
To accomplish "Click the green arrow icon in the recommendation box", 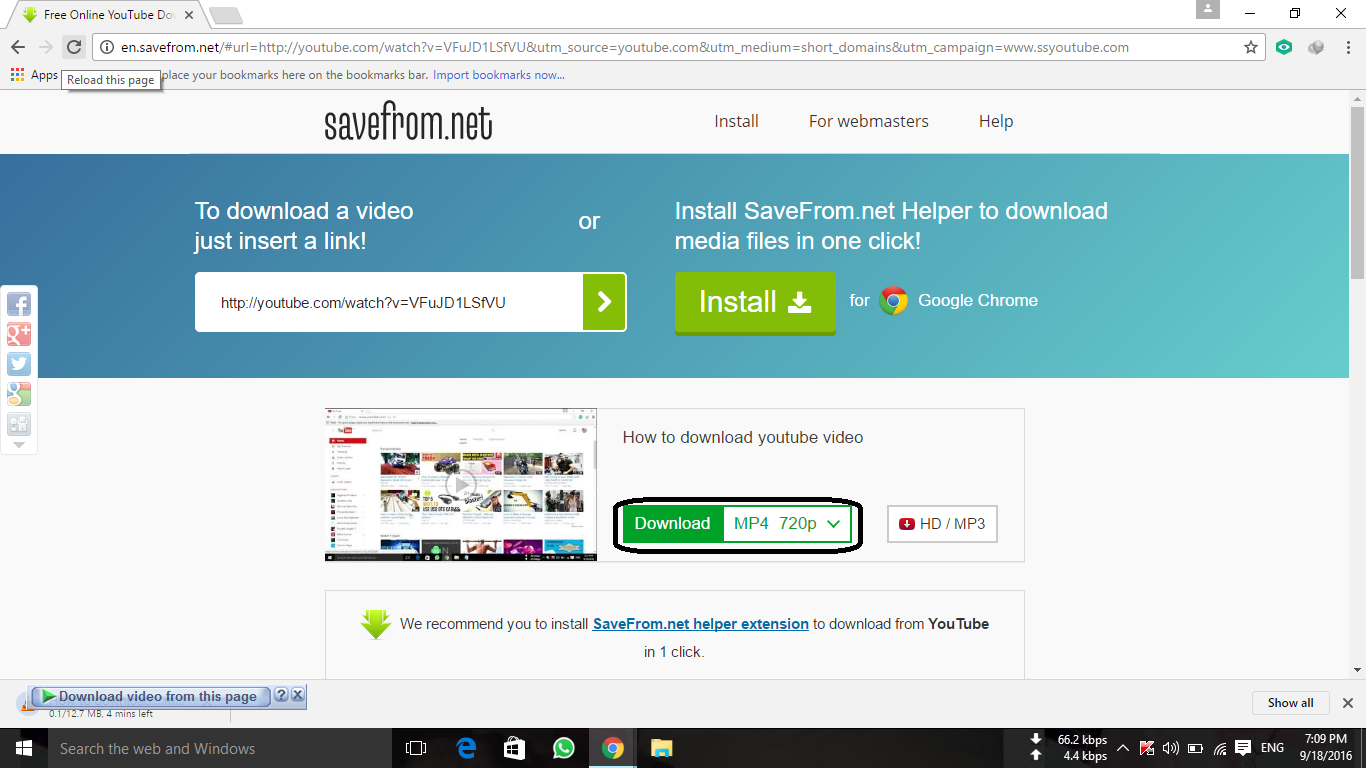I will (376, 624).
